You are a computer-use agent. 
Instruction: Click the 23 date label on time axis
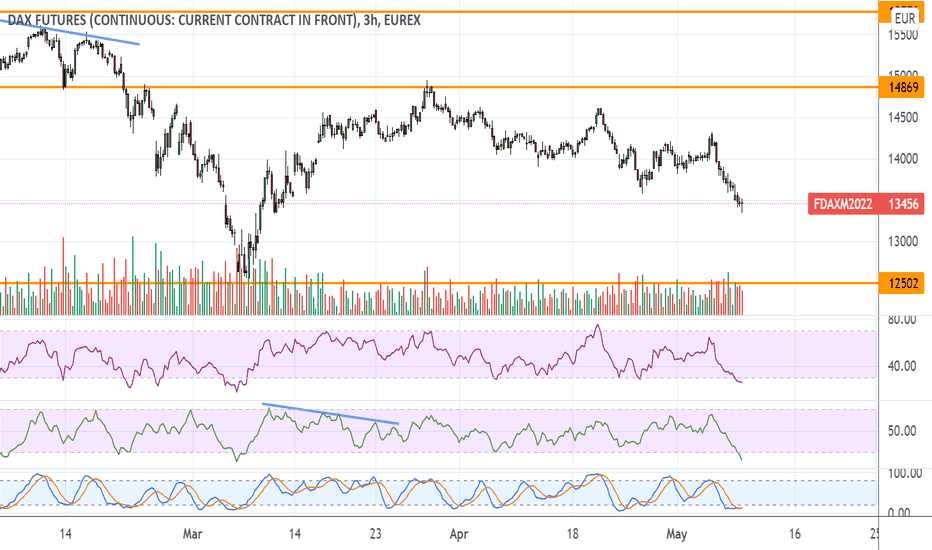(375, 534)
